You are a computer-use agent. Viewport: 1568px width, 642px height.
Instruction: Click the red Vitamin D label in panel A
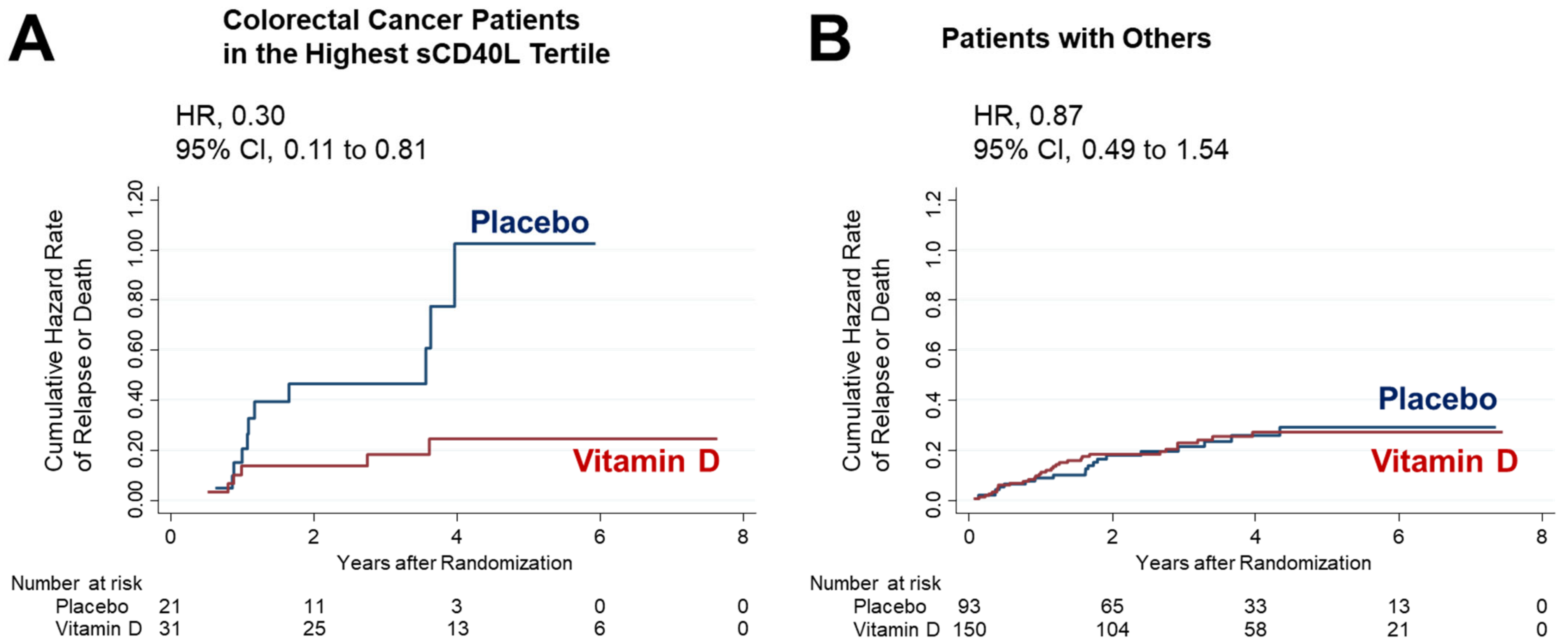tap(646, 461)
